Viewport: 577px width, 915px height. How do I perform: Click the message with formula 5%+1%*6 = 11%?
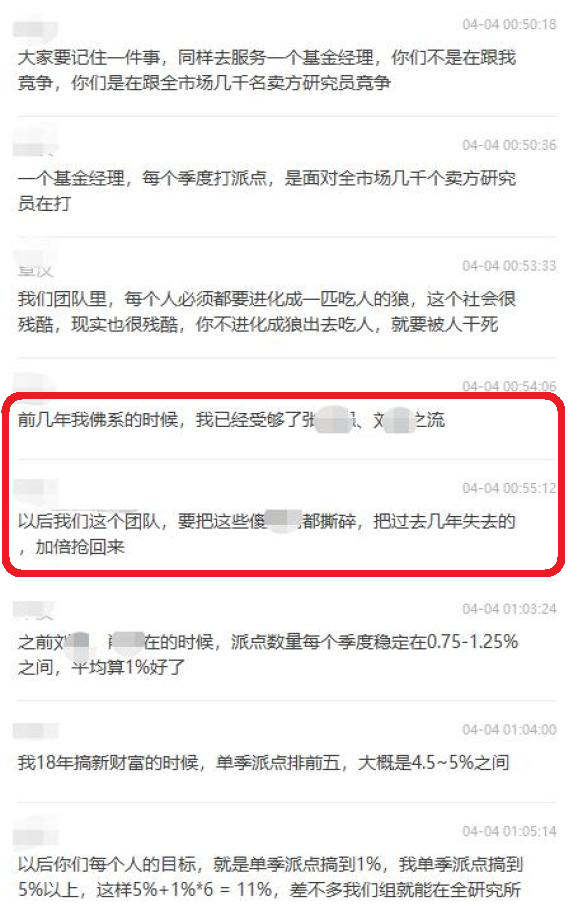click(270, 877)
